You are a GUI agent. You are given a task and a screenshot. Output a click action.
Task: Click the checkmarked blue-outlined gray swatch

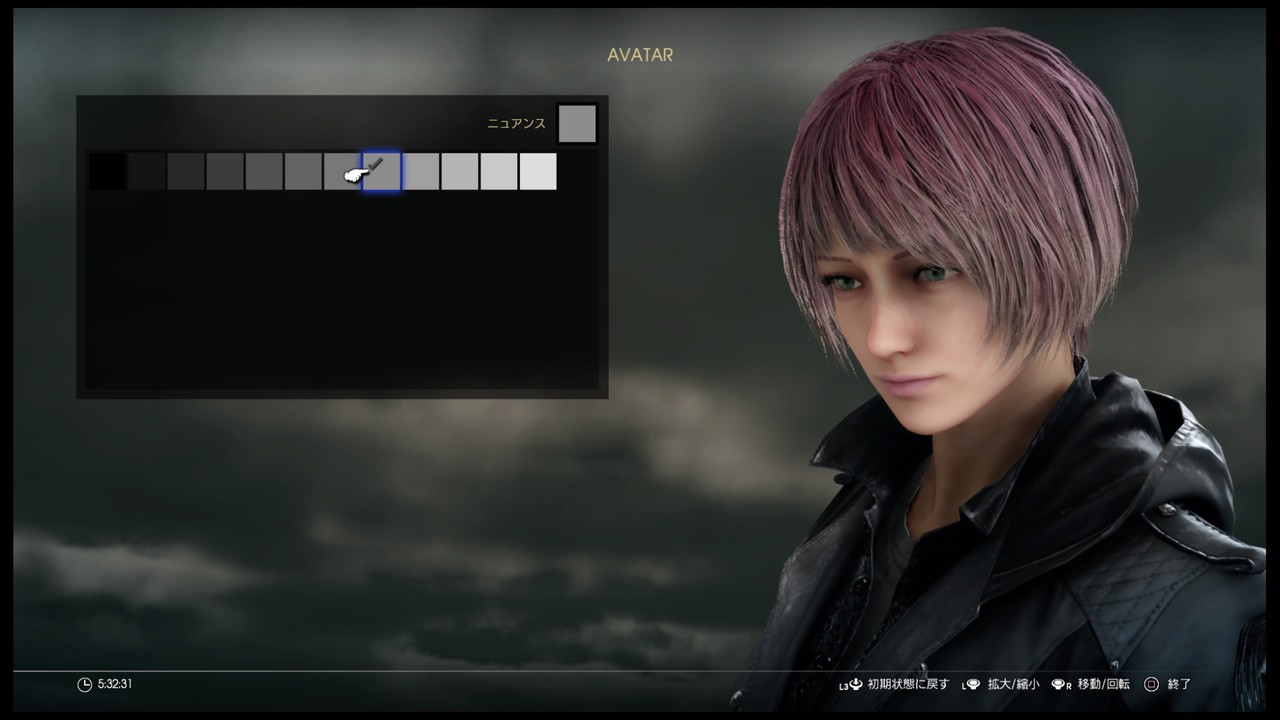(x=382, y=172)
